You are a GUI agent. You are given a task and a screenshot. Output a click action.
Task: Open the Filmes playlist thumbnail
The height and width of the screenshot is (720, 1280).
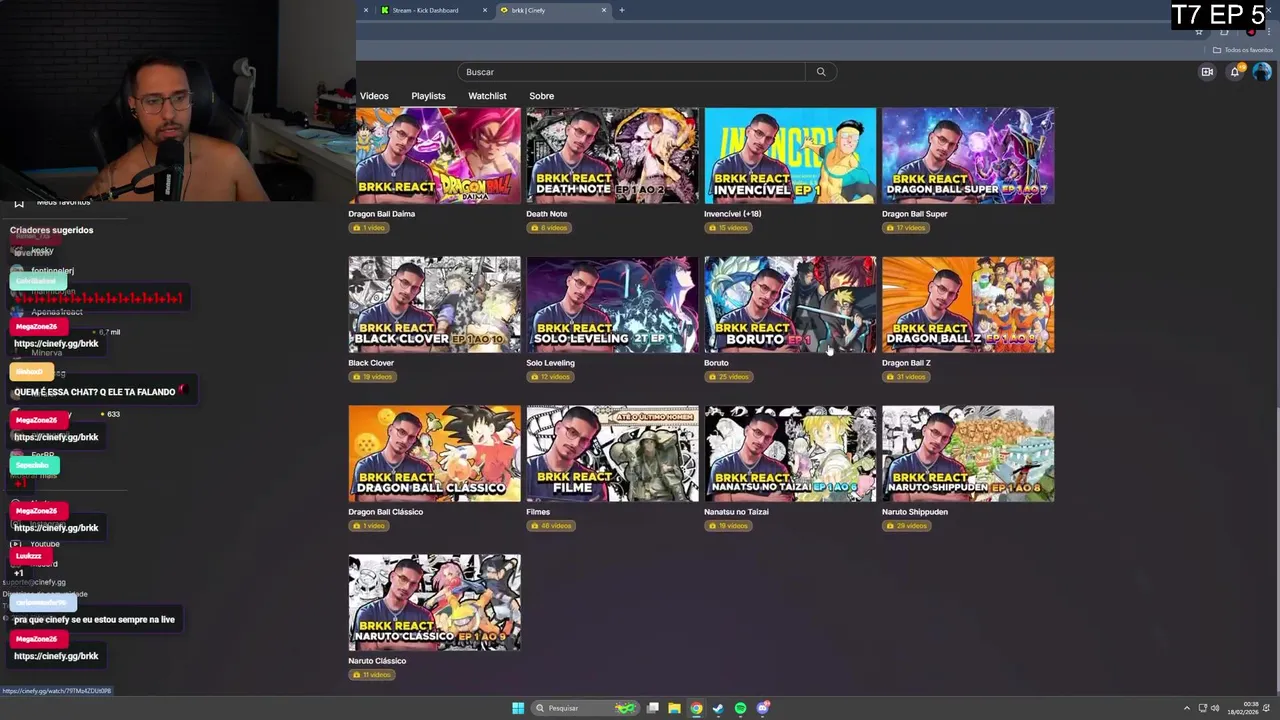(612, 454)
